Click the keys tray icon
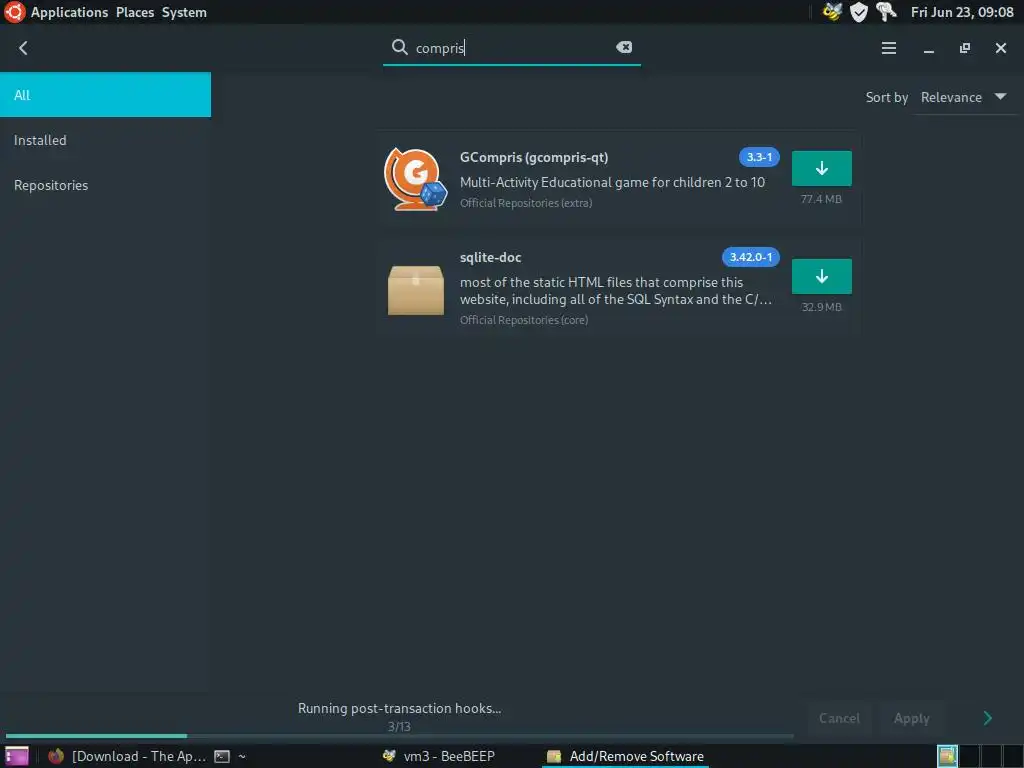Screen dimensions: 1024x768 pyautogui.click(x=886, y=12)
